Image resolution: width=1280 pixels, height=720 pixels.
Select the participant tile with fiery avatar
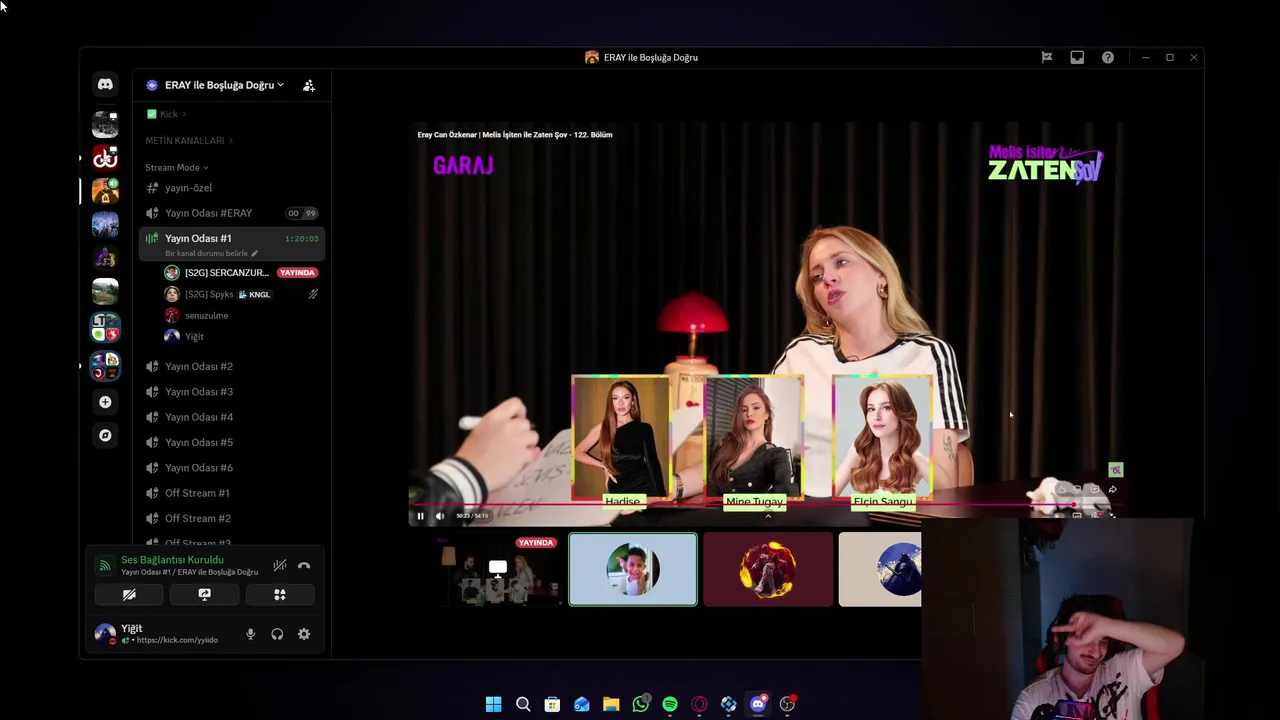tap(768, 569)
